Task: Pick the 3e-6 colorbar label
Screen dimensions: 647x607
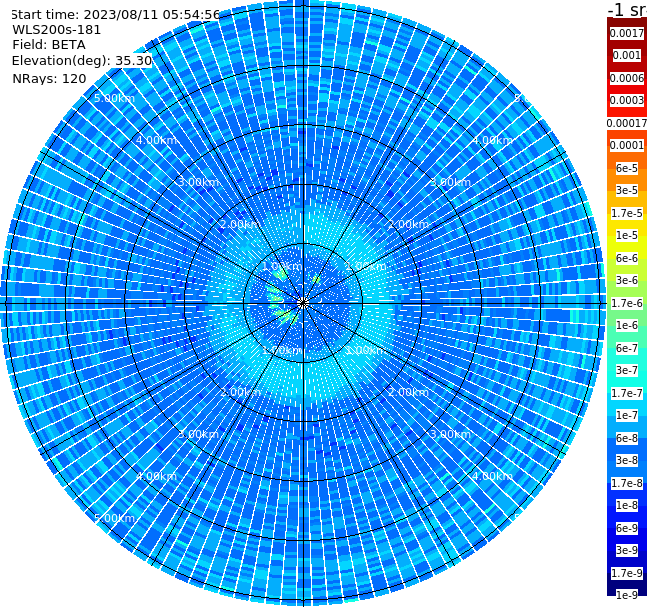Action: pos(627,280)
